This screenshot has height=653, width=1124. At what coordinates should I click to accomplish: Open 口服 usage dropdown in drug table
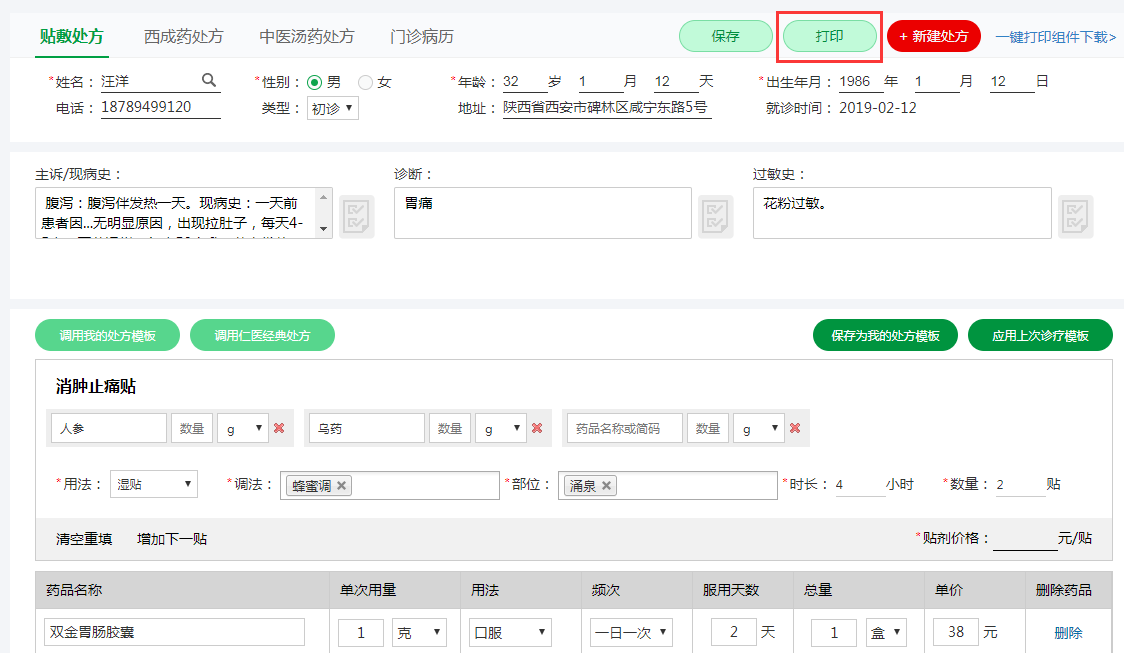click(x=510, y=632)
